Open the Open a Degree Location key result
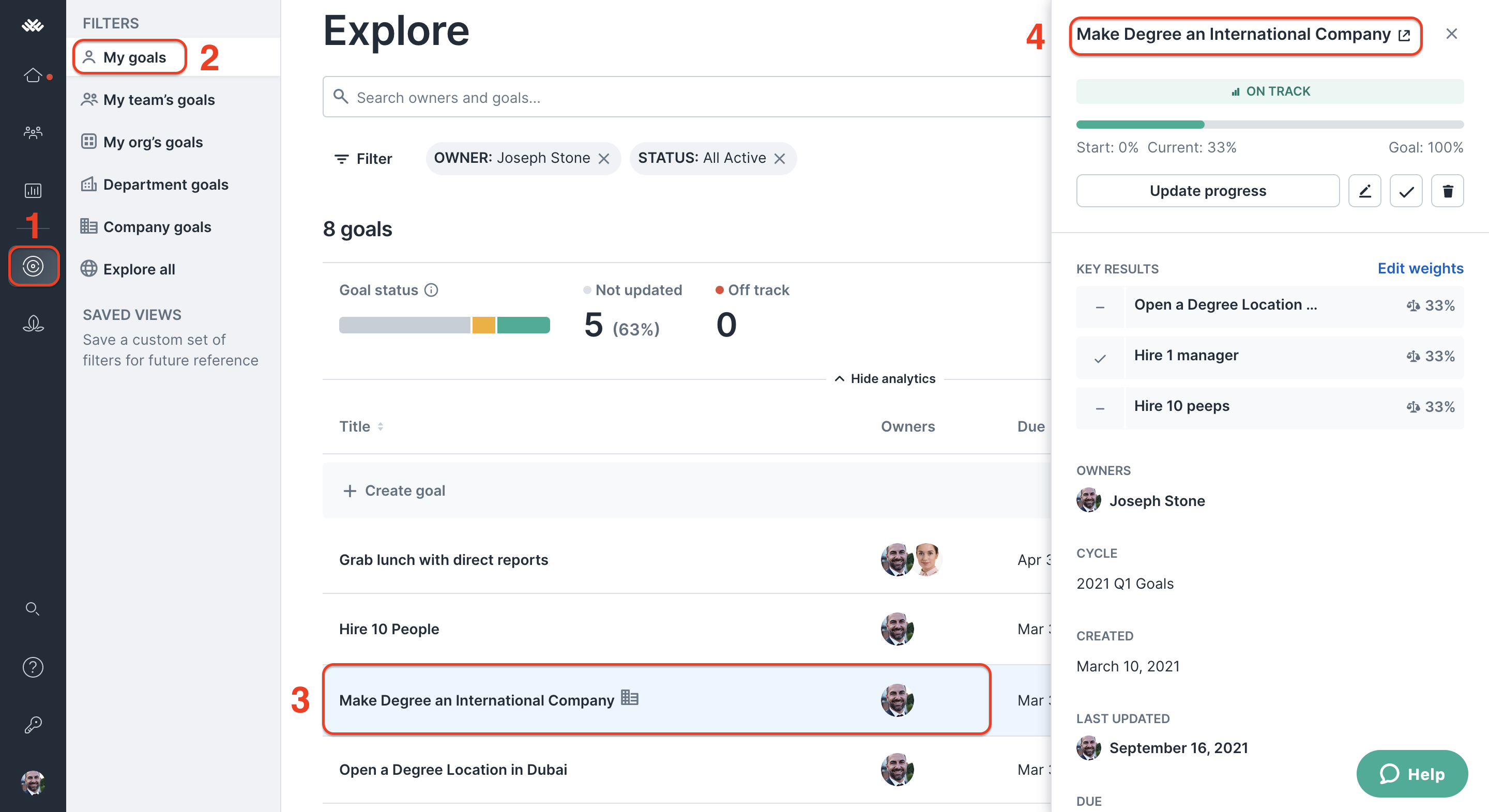 point(1225,304)
